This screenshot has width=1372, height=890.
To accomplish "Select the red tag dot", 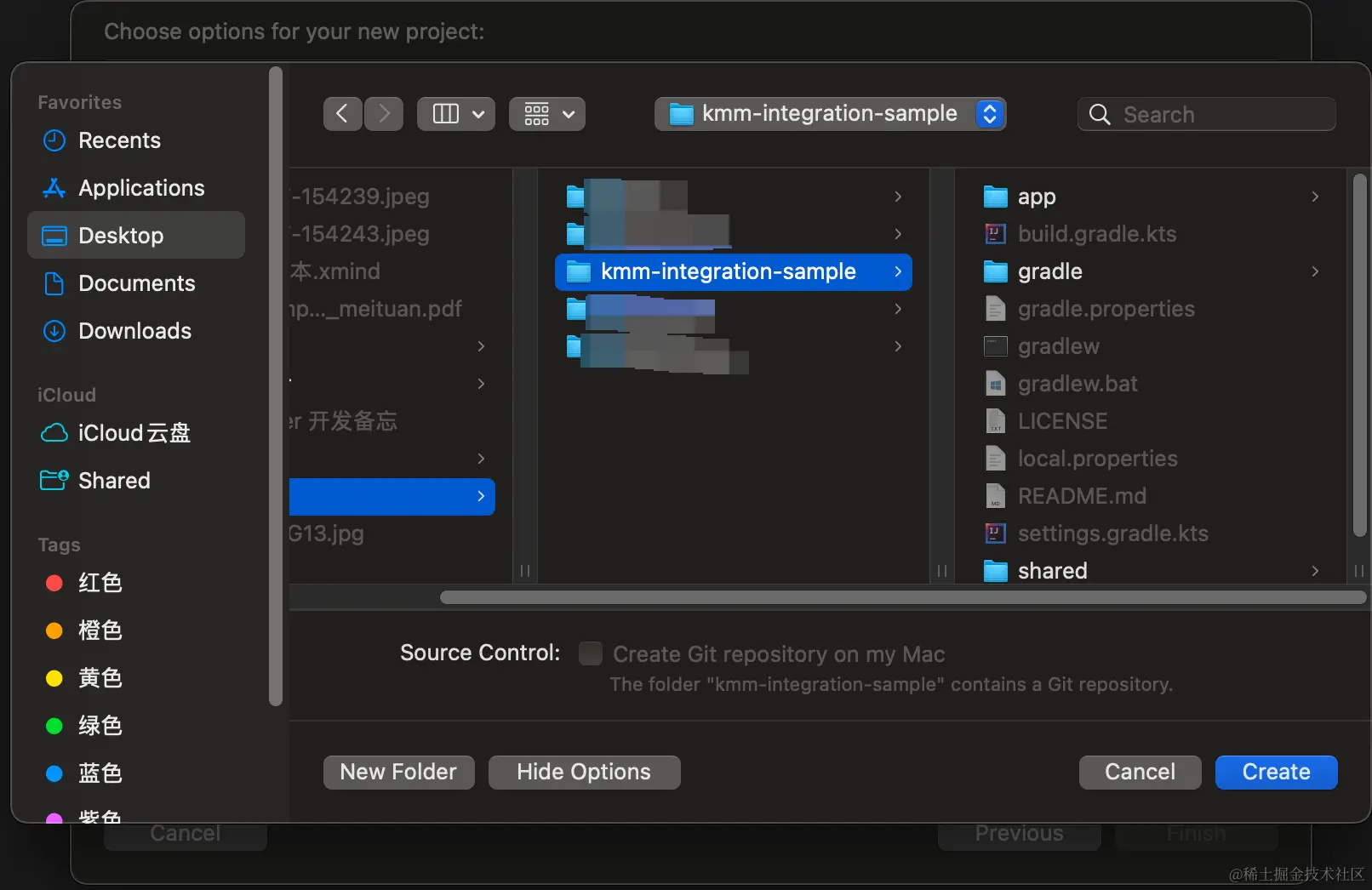I will (x=54, y=583).
